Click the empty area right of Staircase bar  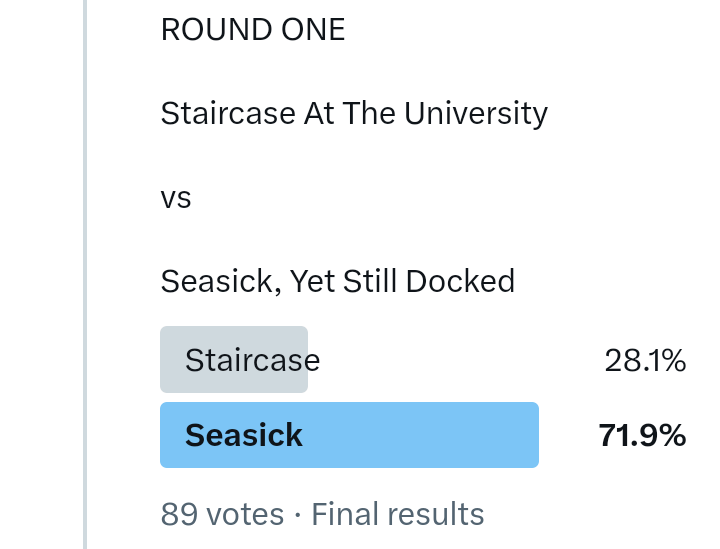[x=450, y=360]
